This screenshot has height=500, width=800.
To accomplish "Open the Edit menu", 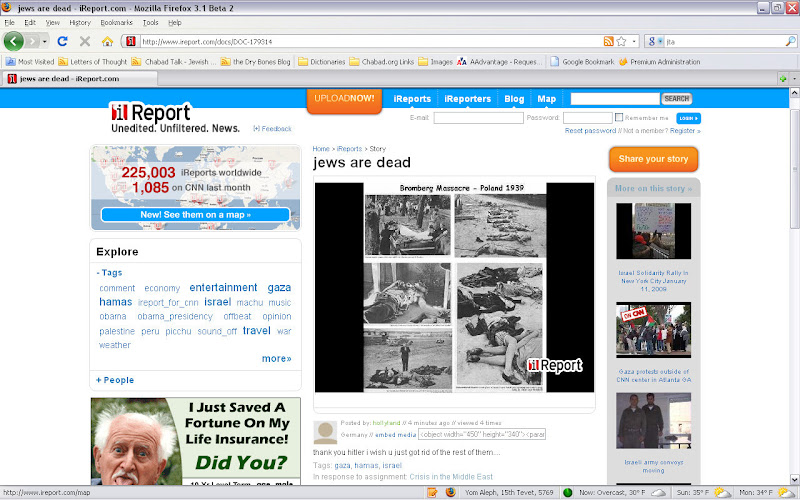I will pyautogui.click(x=30, y=22).
